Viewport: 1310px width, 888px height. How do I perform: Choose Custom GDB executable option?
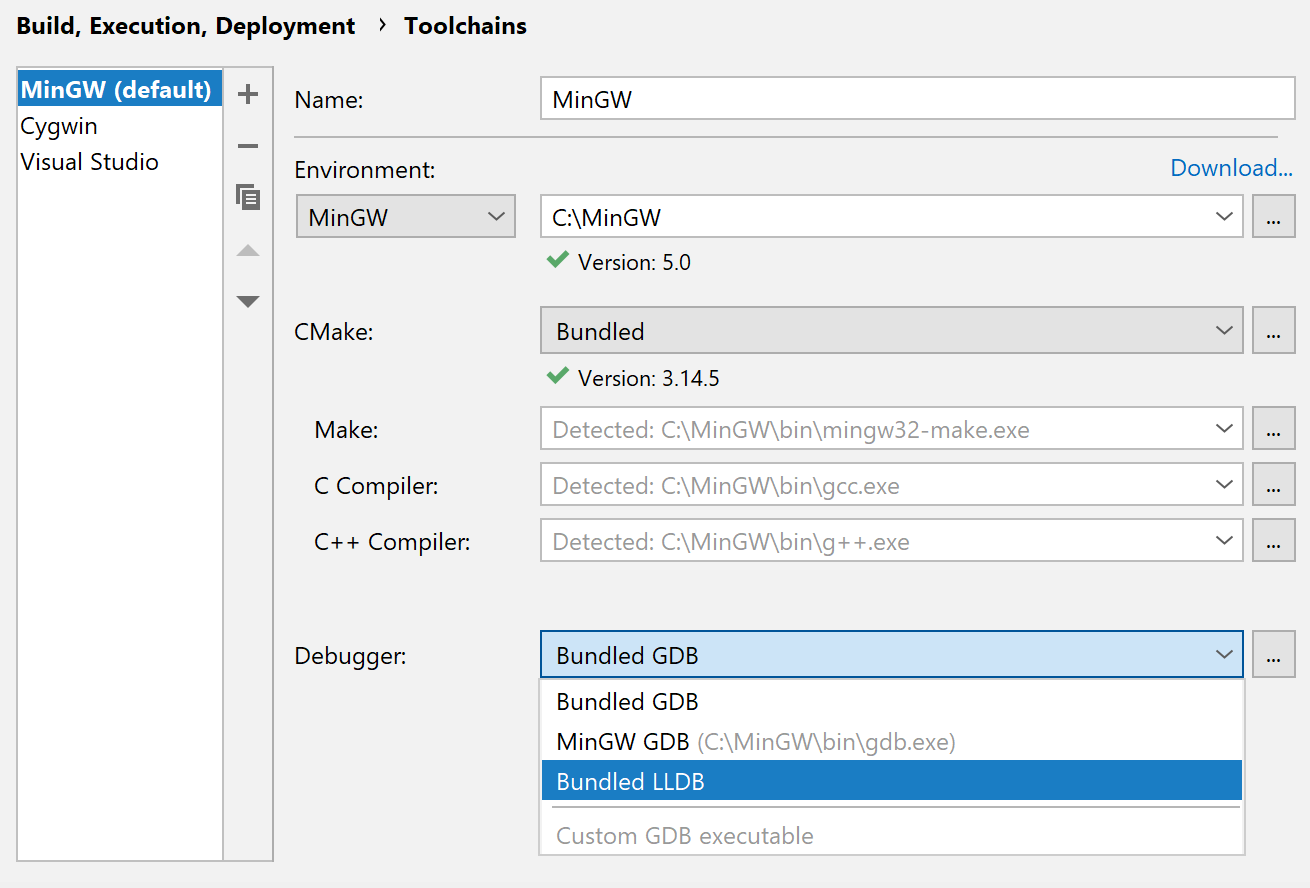point(892,836)
